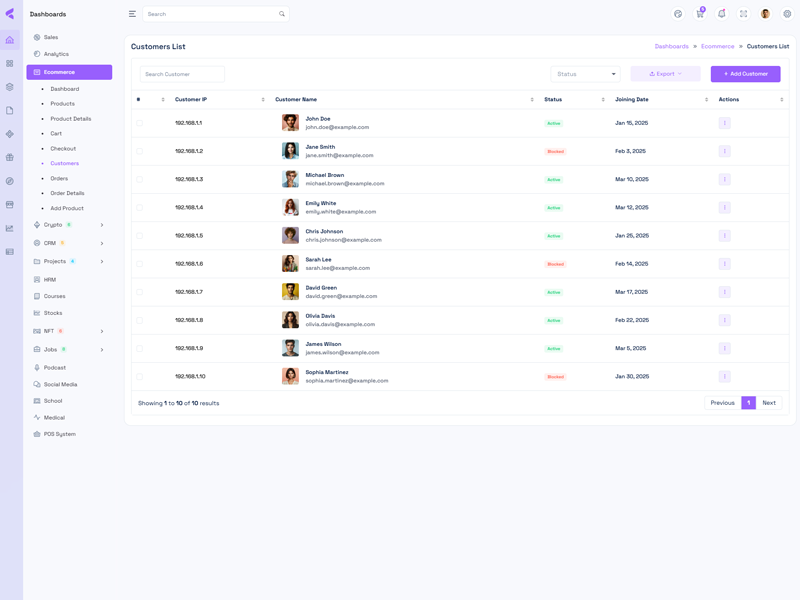The width and height of the screenshot is (800, 600).
Task: Toggle fullscreen mode icon
Action: coord(743,14)
